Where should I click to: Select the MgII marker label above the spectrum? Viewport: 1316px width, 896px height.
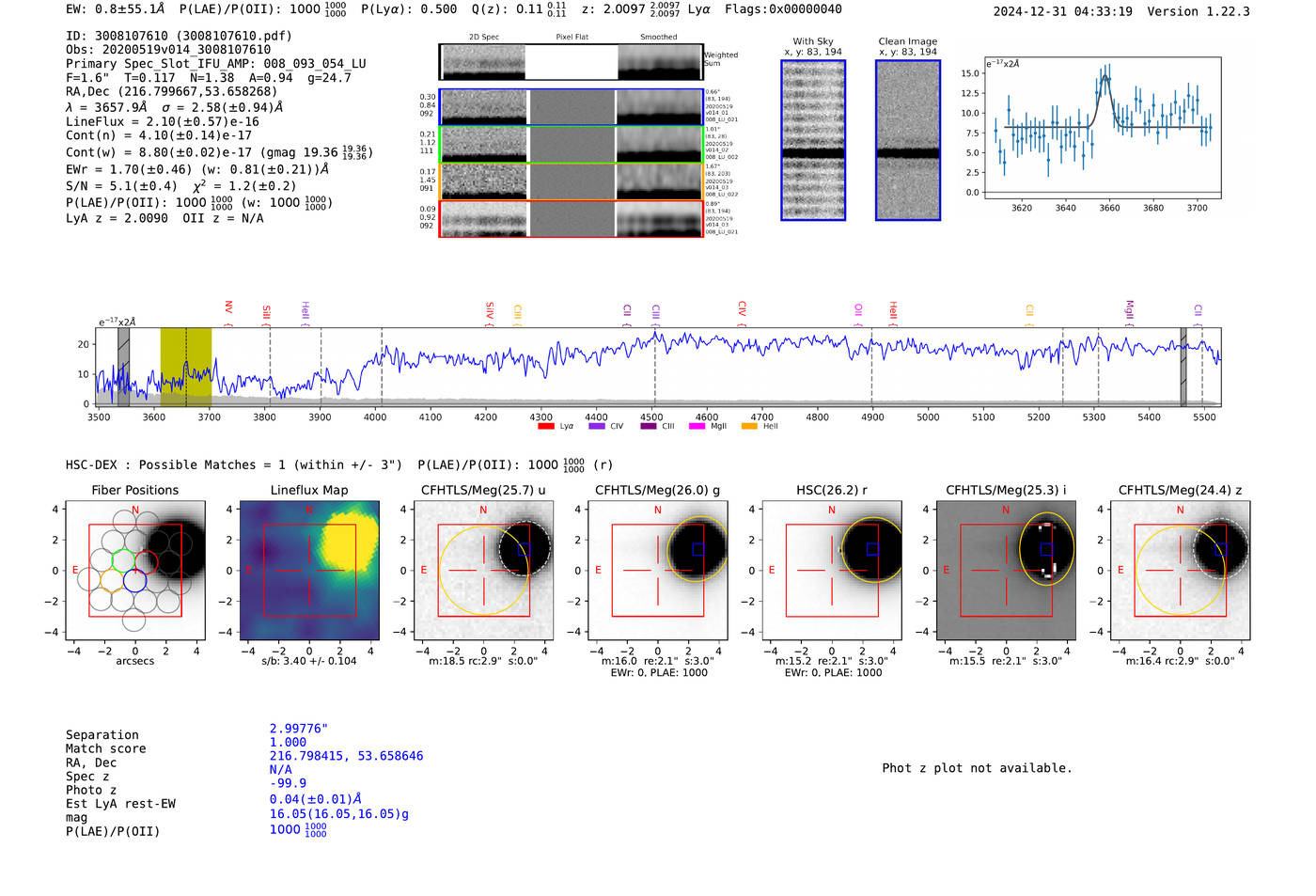point(1130,311)
